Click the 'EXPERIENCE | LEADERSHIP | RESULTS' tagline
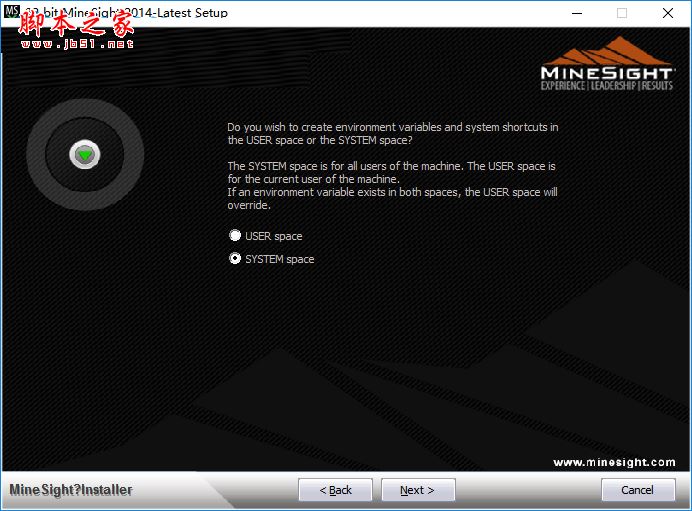692x511 pixels. pyautogui.click(x=607, y=86)
